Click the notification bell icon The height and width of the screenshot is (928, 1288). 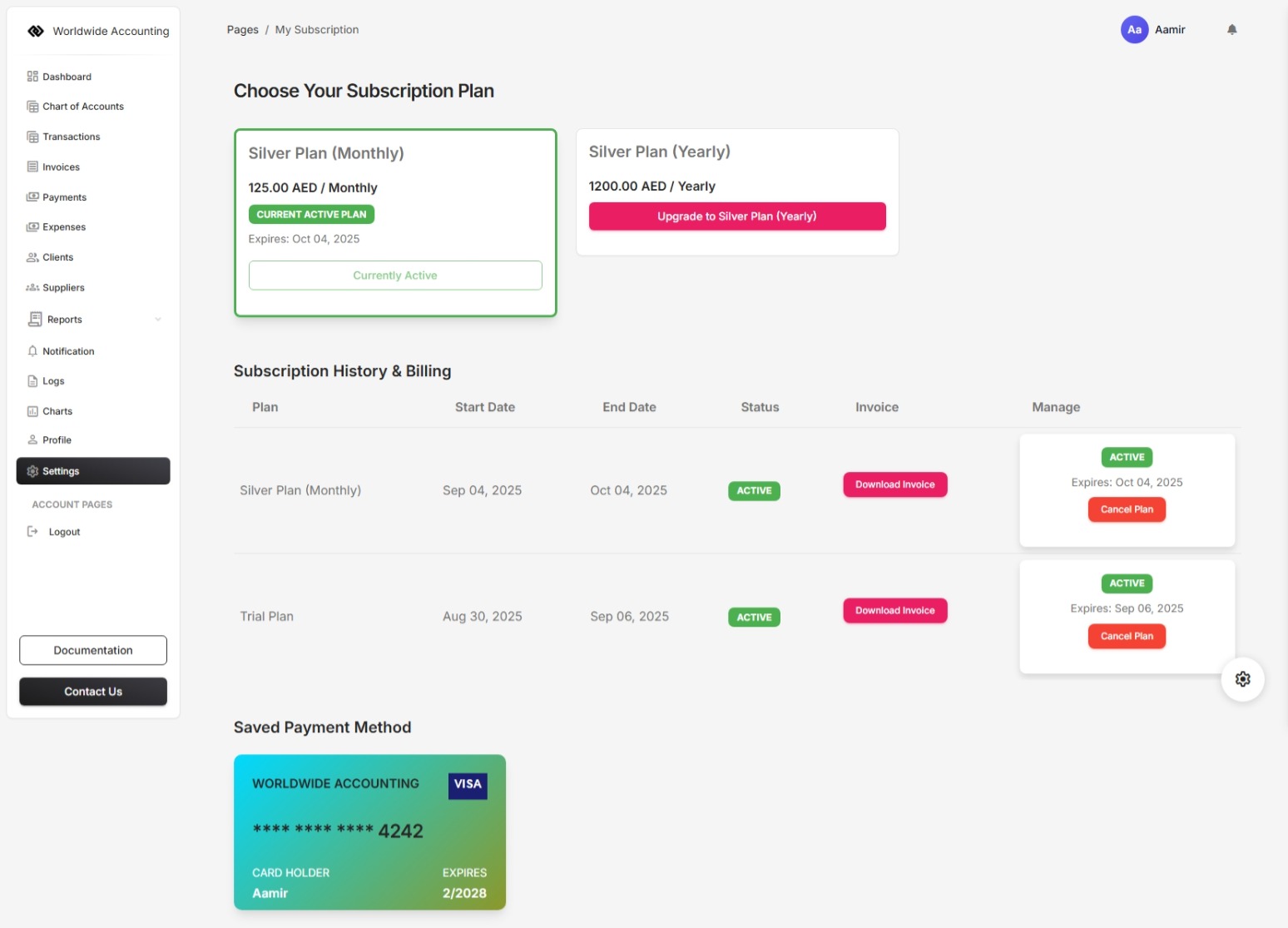point(1232,29)
